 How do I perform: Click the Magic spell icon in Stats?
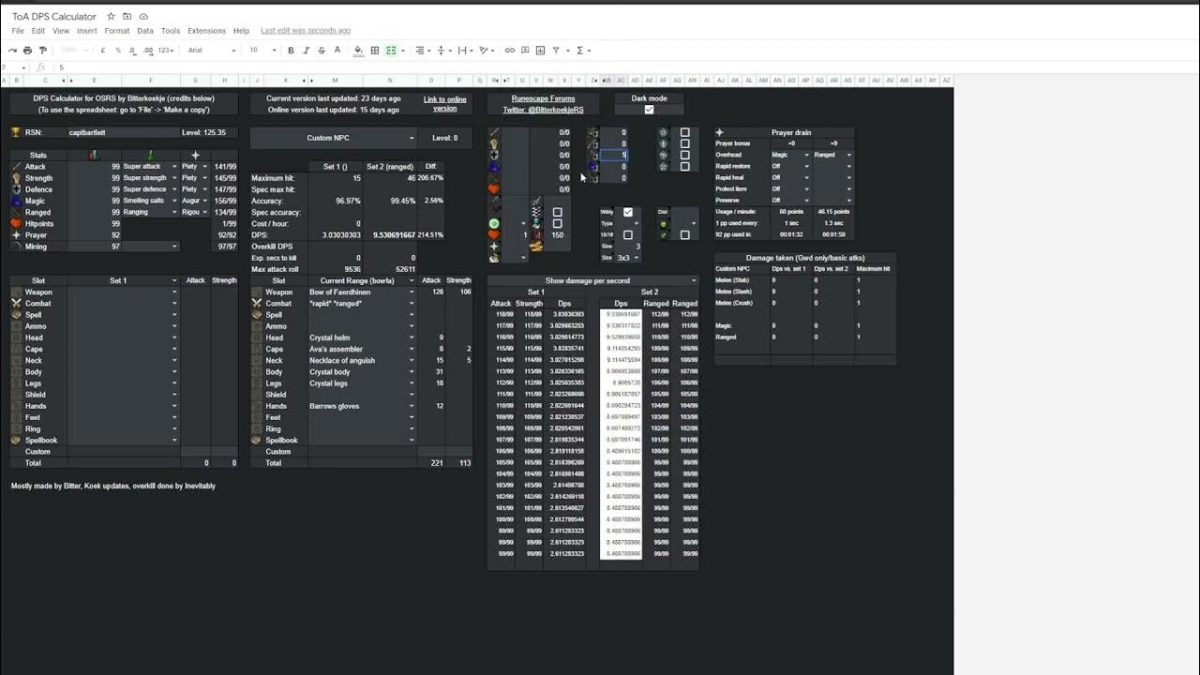[x=16, y=201]
